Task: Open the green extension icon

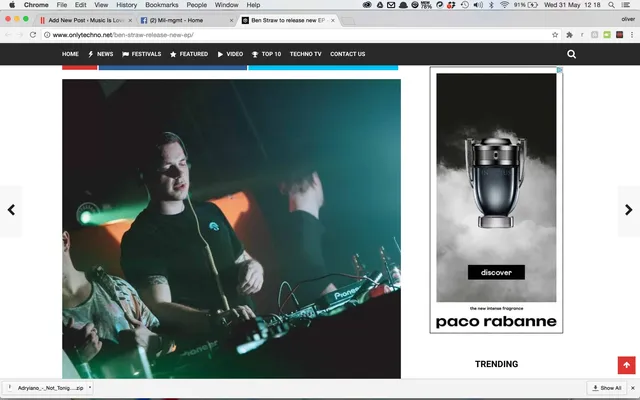Action: (x=607, y=35)
